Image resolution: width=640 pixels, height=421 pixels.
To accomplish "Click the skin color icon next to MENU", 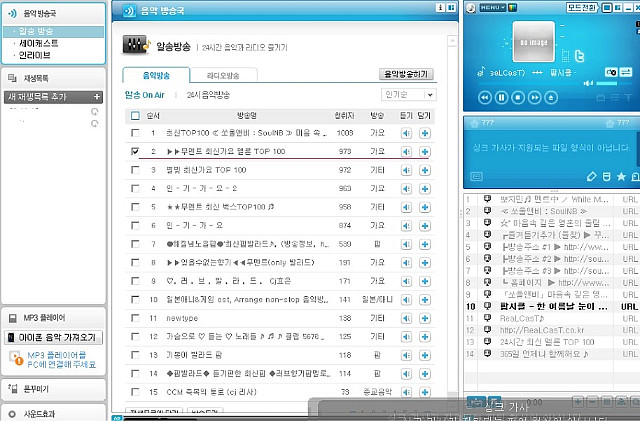I will click(512, 7).
